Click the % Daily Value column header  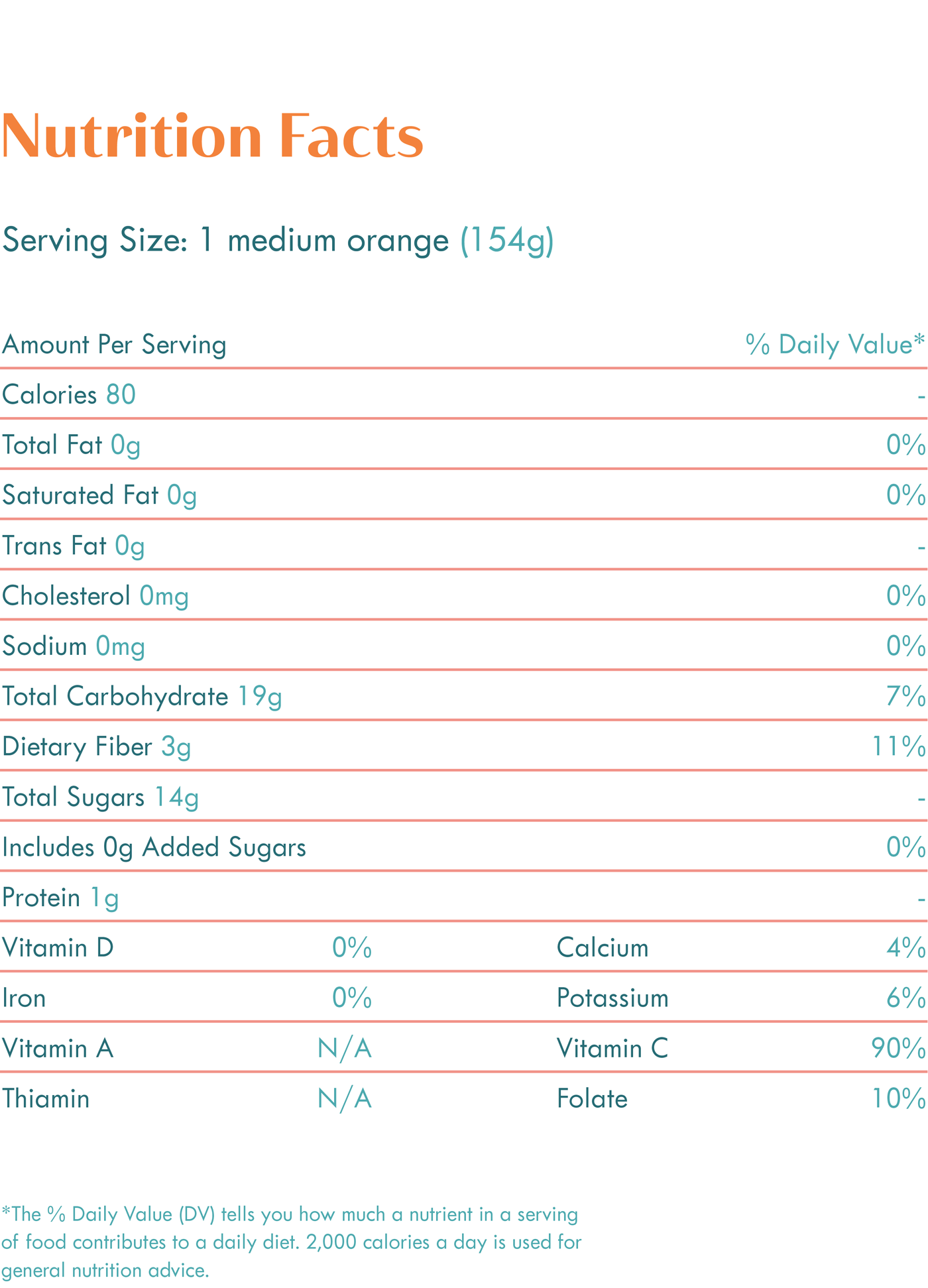click(x=834, y=345)
